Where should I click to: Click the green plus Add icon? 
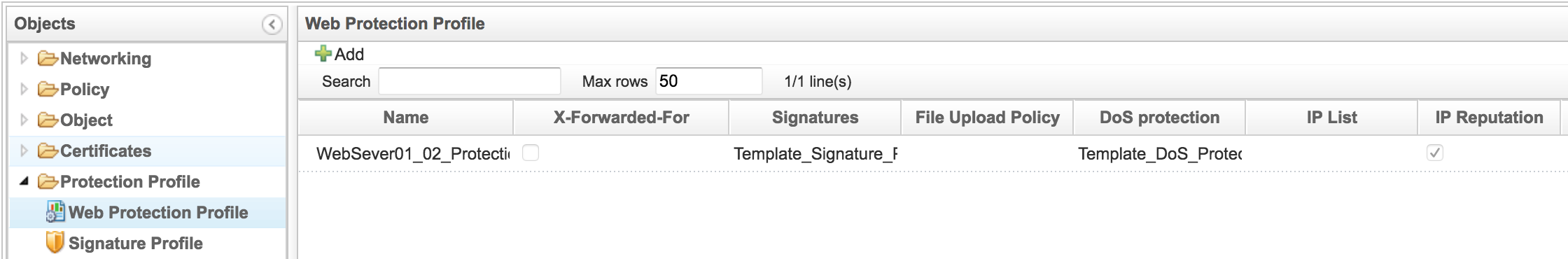click(323, 54)
